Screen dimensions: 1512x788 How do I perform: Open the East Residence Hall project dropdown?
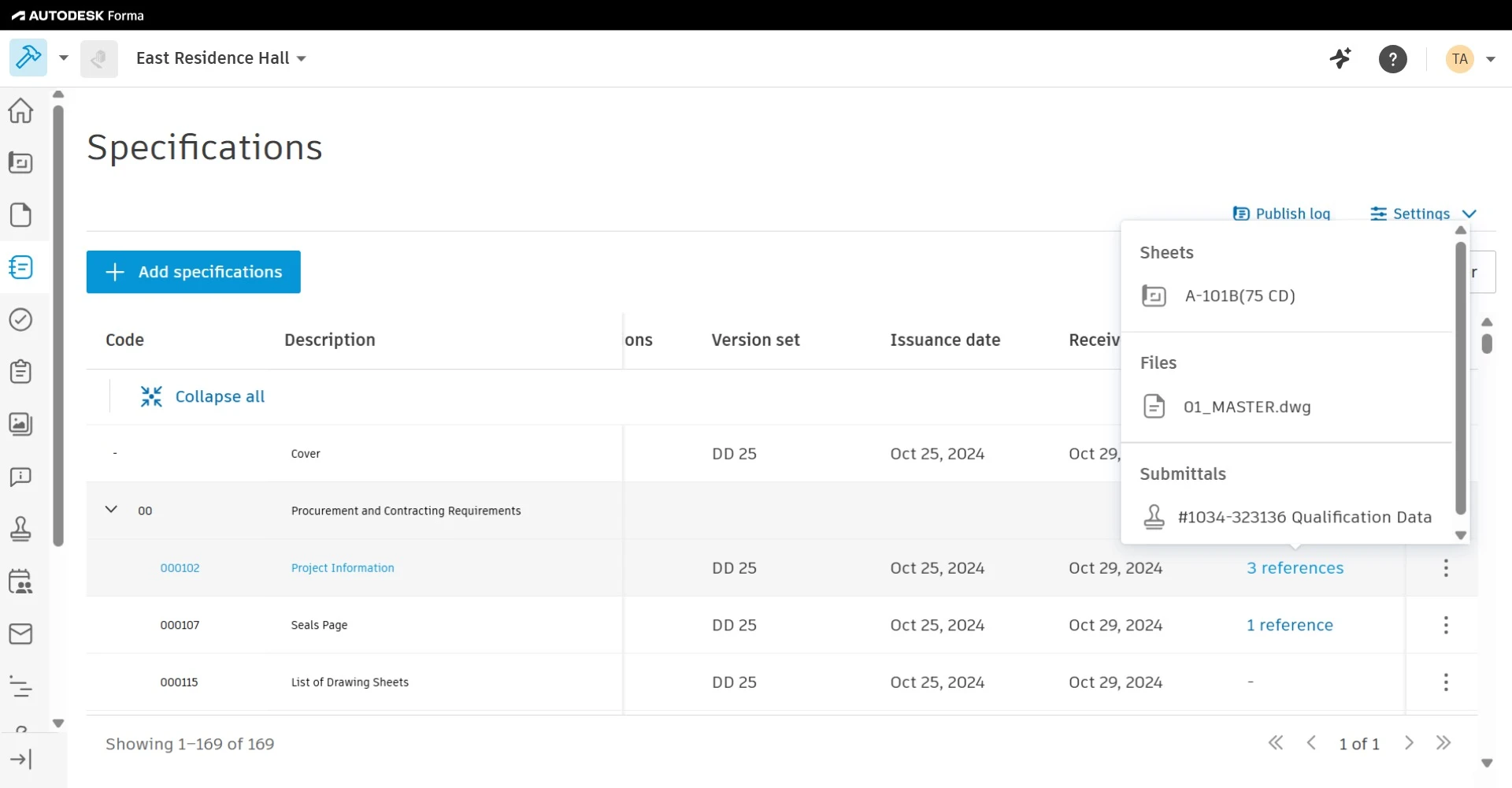point(221,58)
